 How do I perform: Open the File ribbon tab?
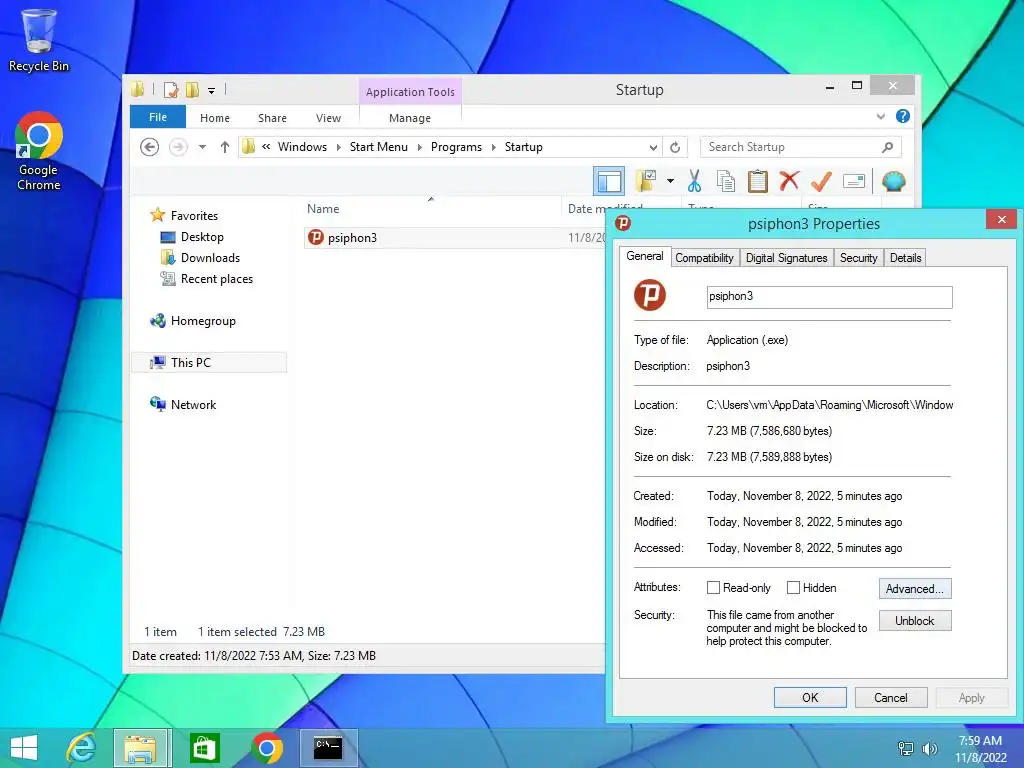click(158, 117)
